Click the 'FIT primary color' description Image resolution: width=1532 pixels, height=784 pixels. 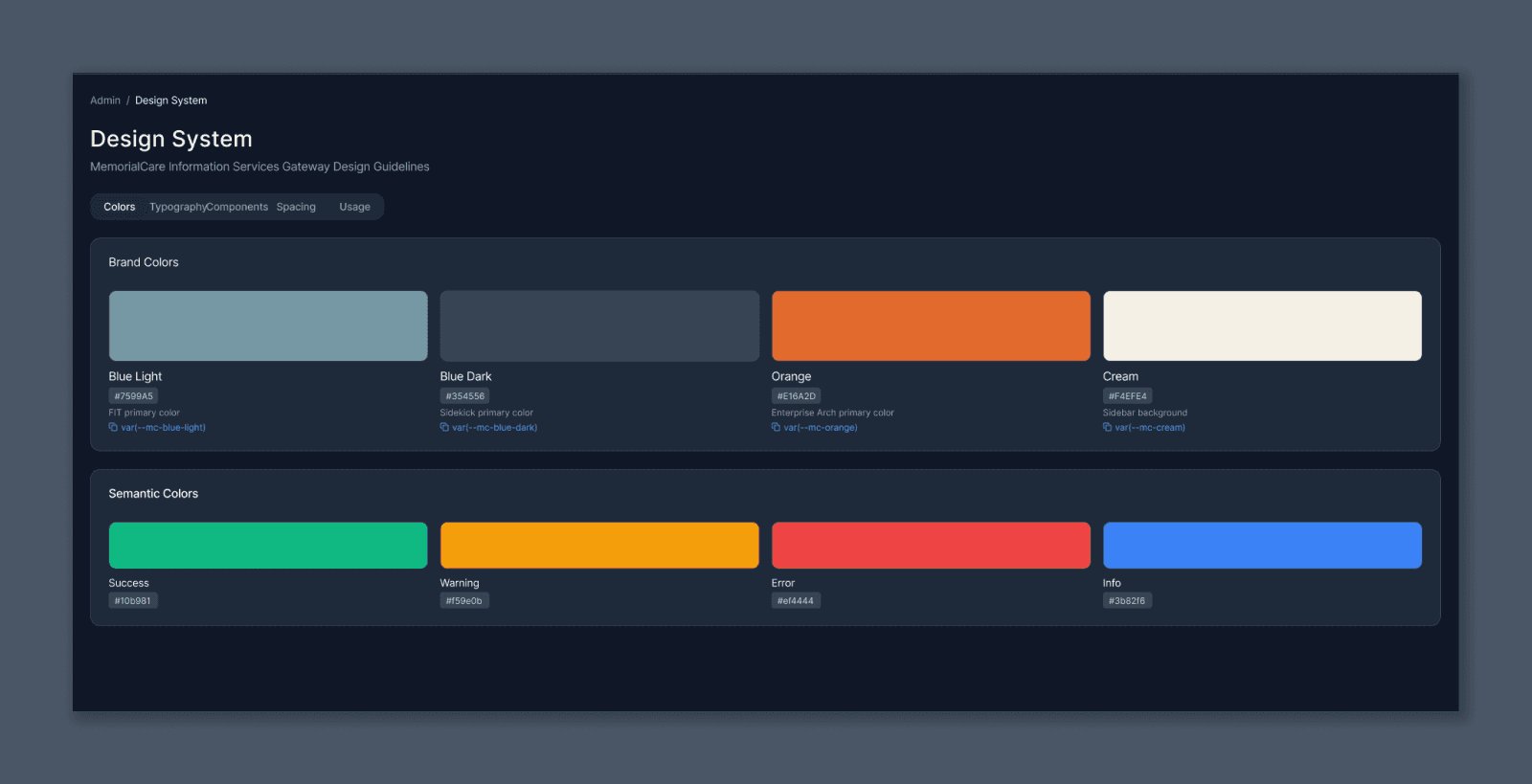(x=145, y=413)
